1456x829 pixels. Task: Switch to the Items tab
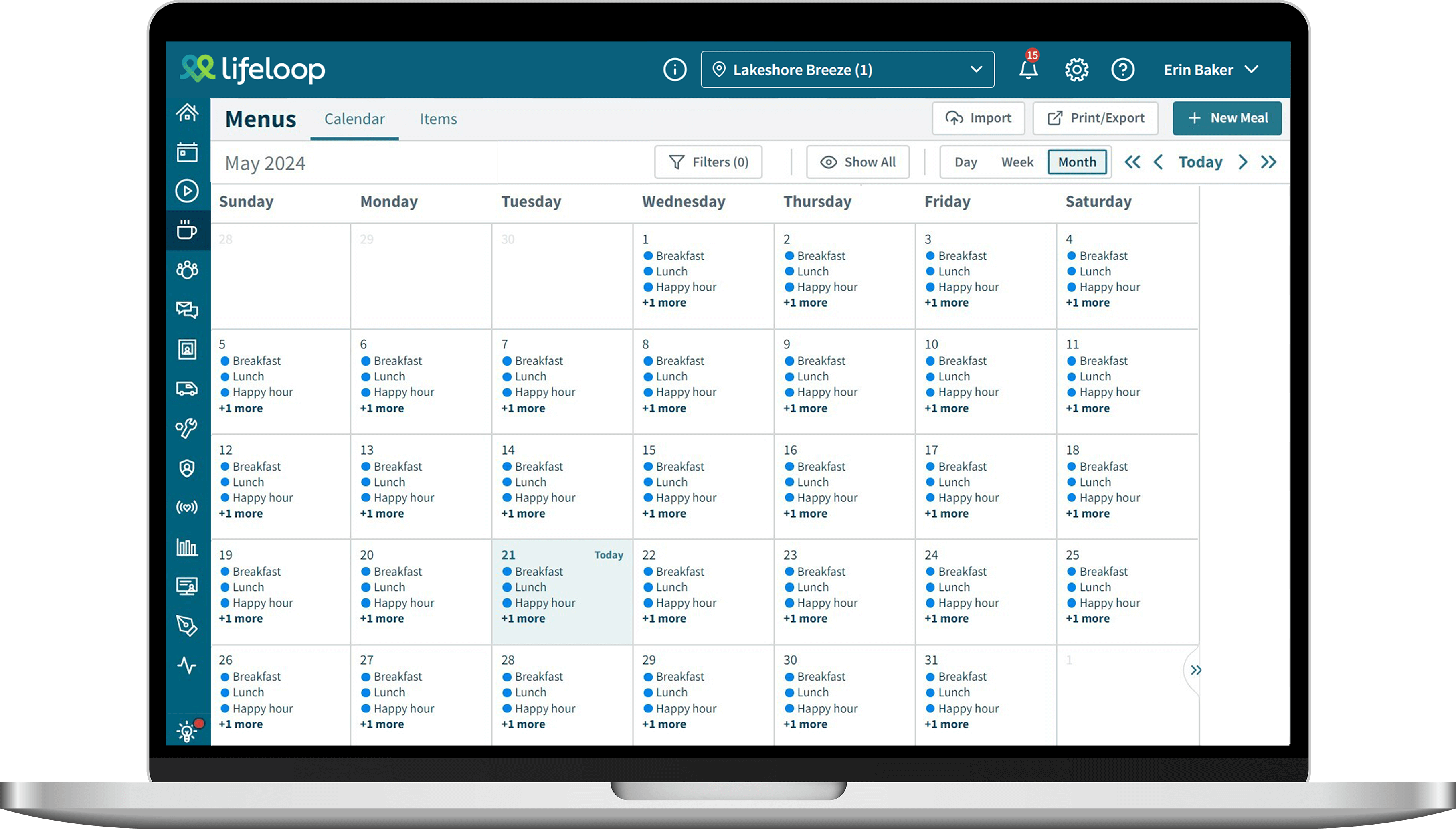pyautogui.click(x=438, y=119)
